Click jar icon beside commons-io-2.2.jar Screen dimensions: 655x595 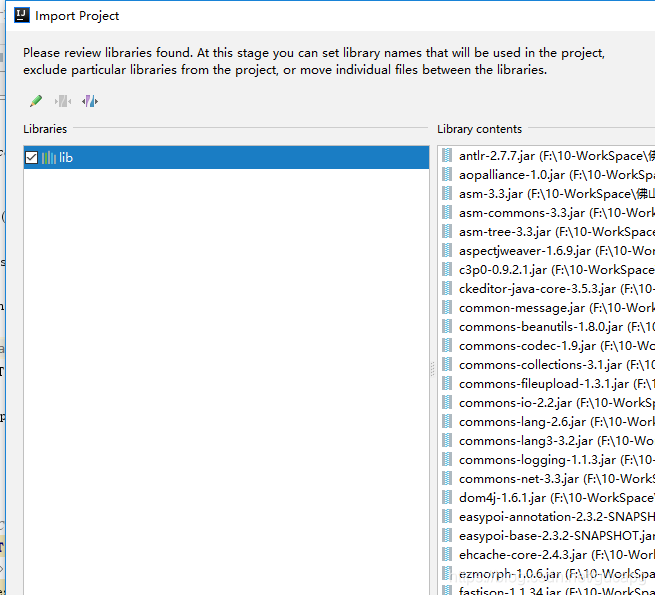tap(447, 402)
